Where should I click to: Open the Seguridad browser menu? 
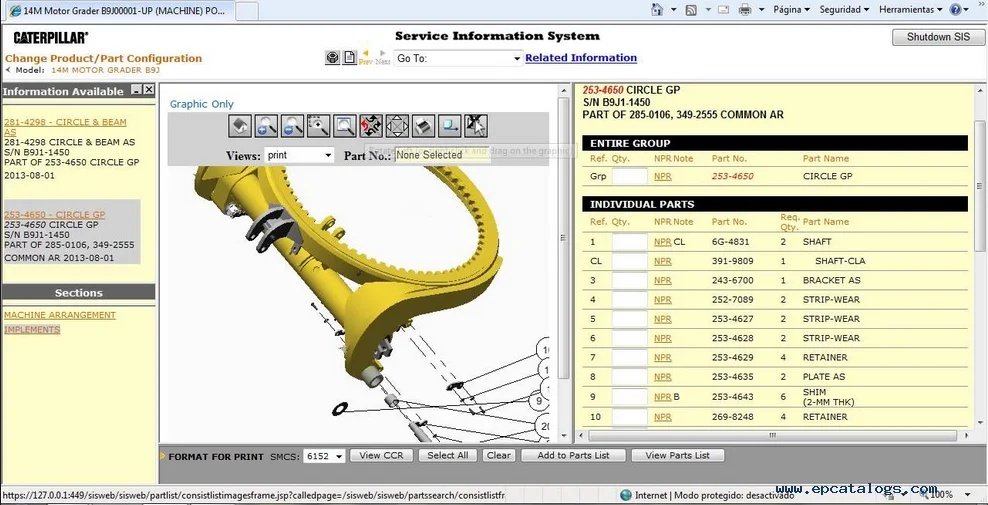pos(839,10)
